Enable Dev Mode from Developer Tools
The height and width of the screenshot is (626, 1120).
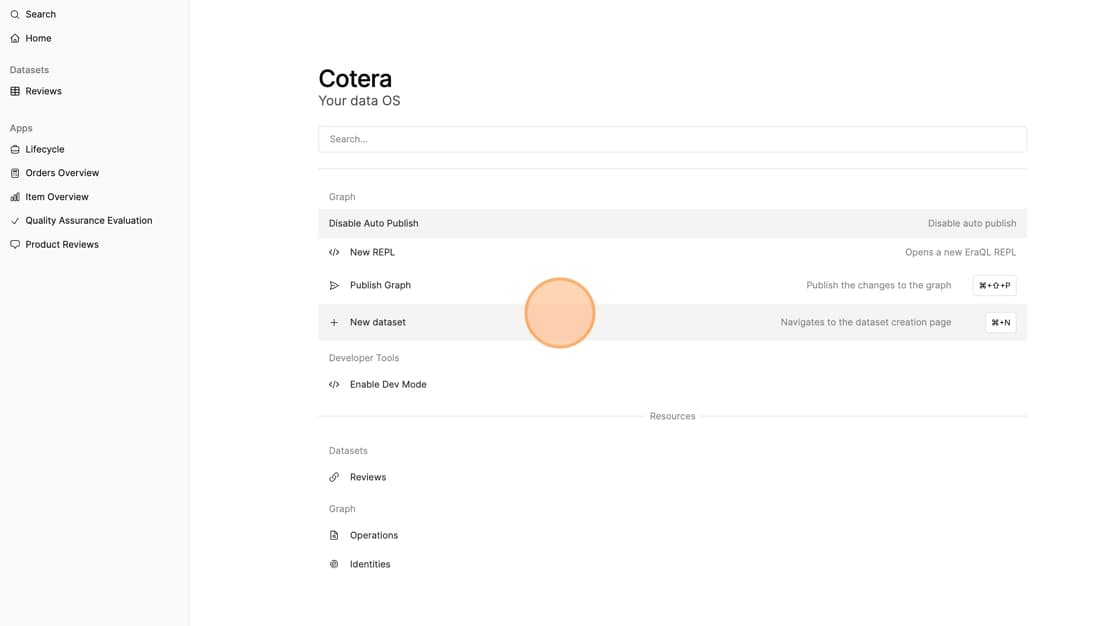pos(388,384)
